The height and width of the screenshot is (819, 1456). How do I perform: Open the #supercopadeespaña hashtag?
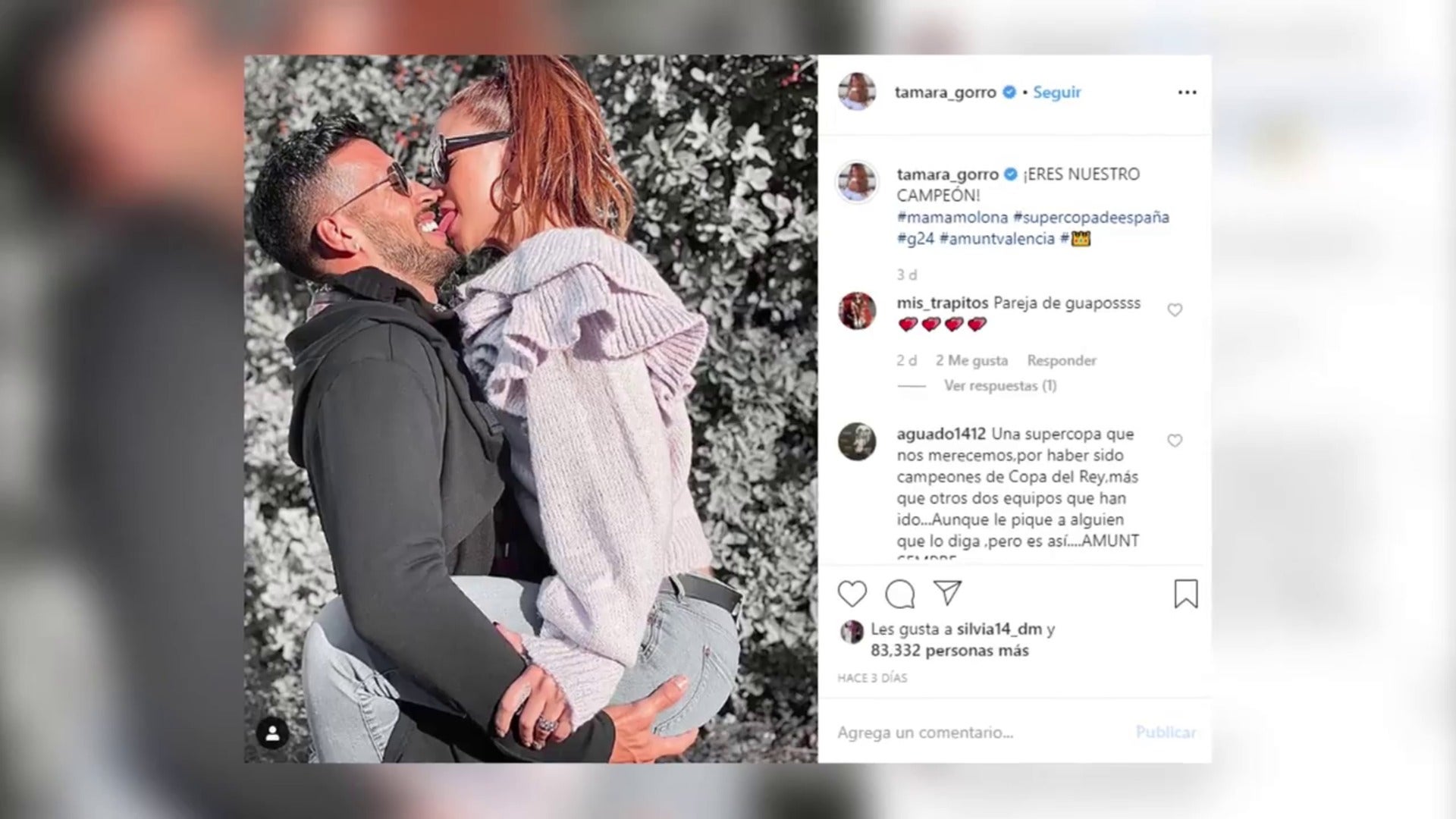[x=1091, y=217]
